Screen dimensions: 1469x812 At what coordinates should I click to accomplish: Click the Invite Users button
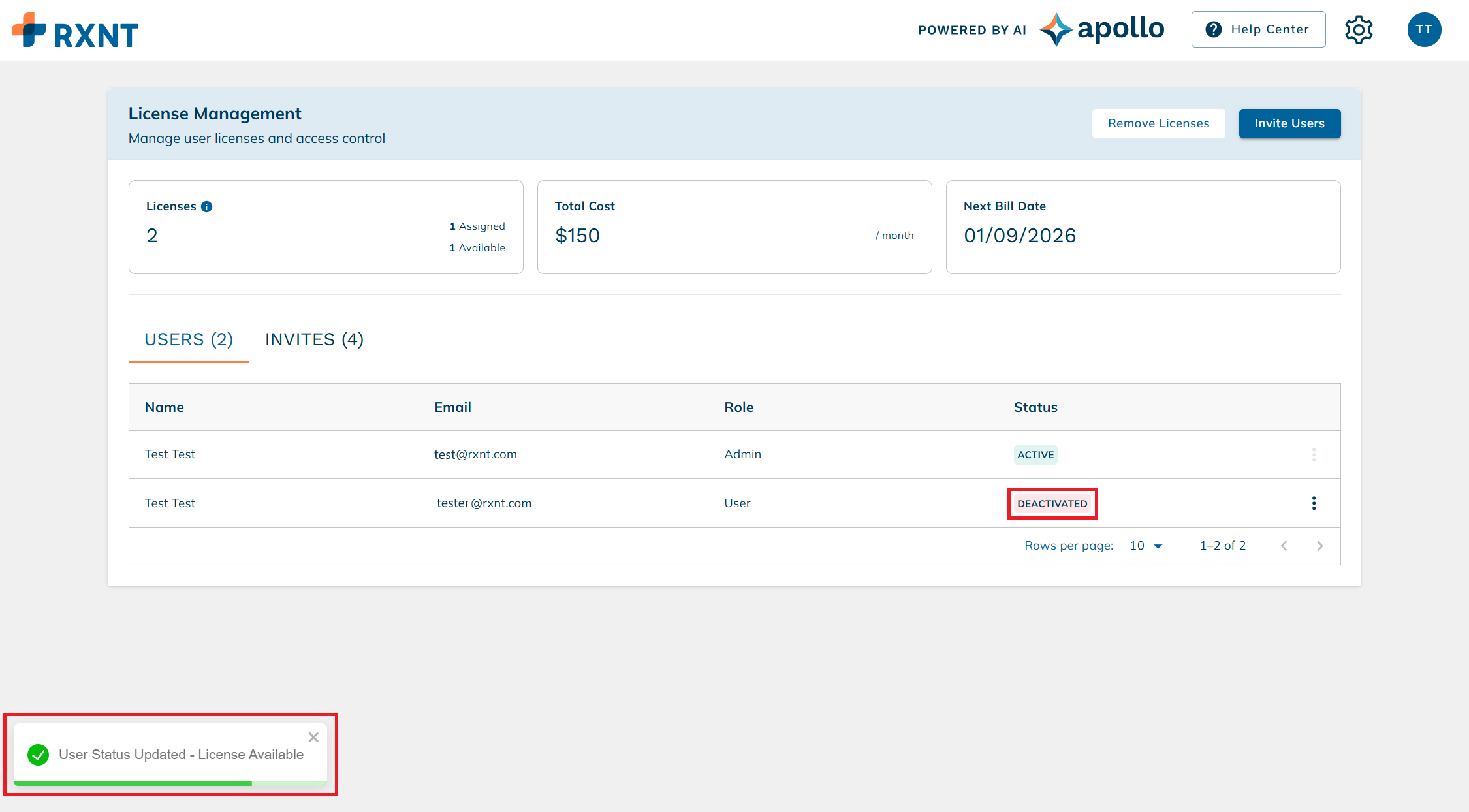1289,123
